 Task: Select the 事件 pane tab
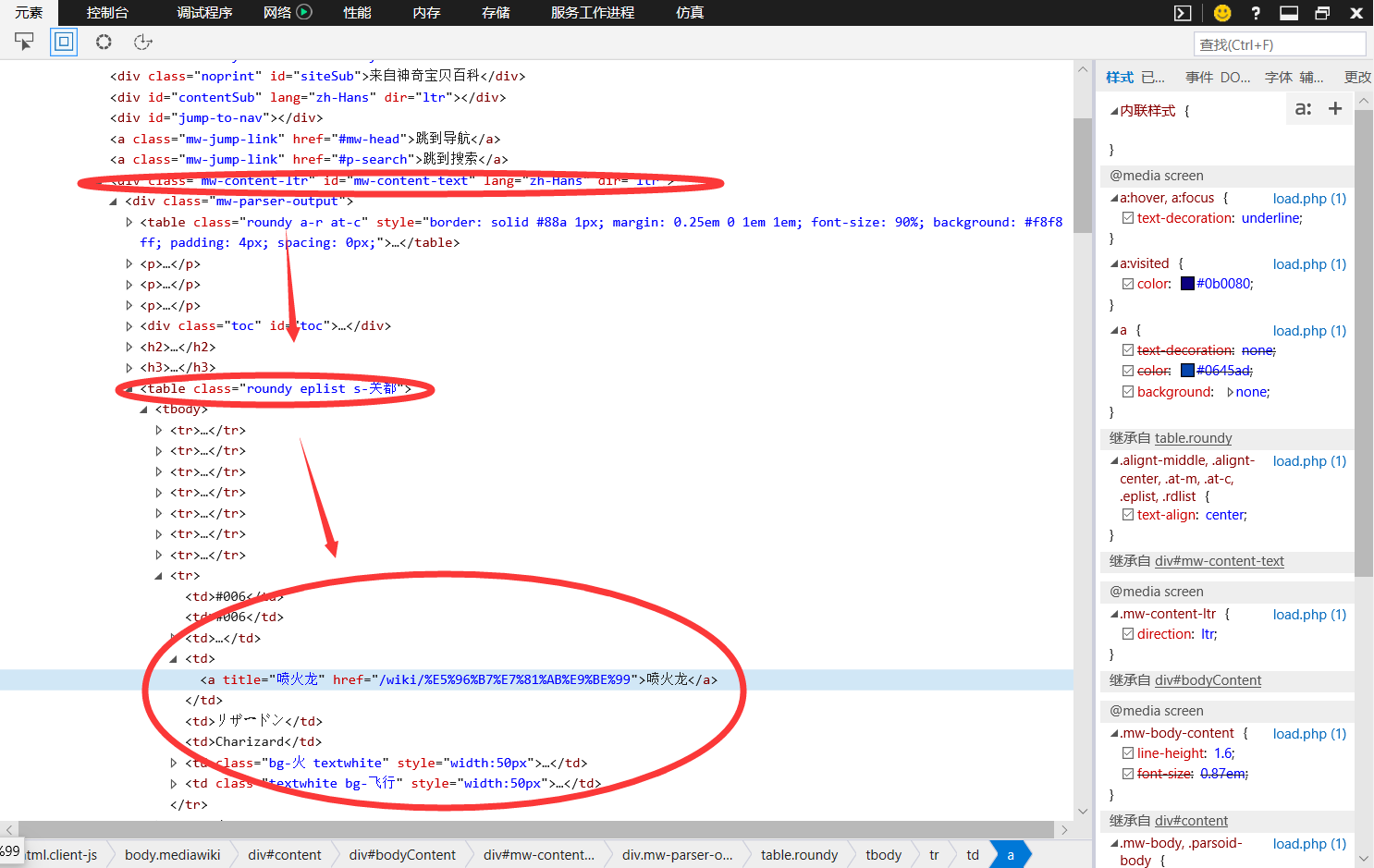1199,78
